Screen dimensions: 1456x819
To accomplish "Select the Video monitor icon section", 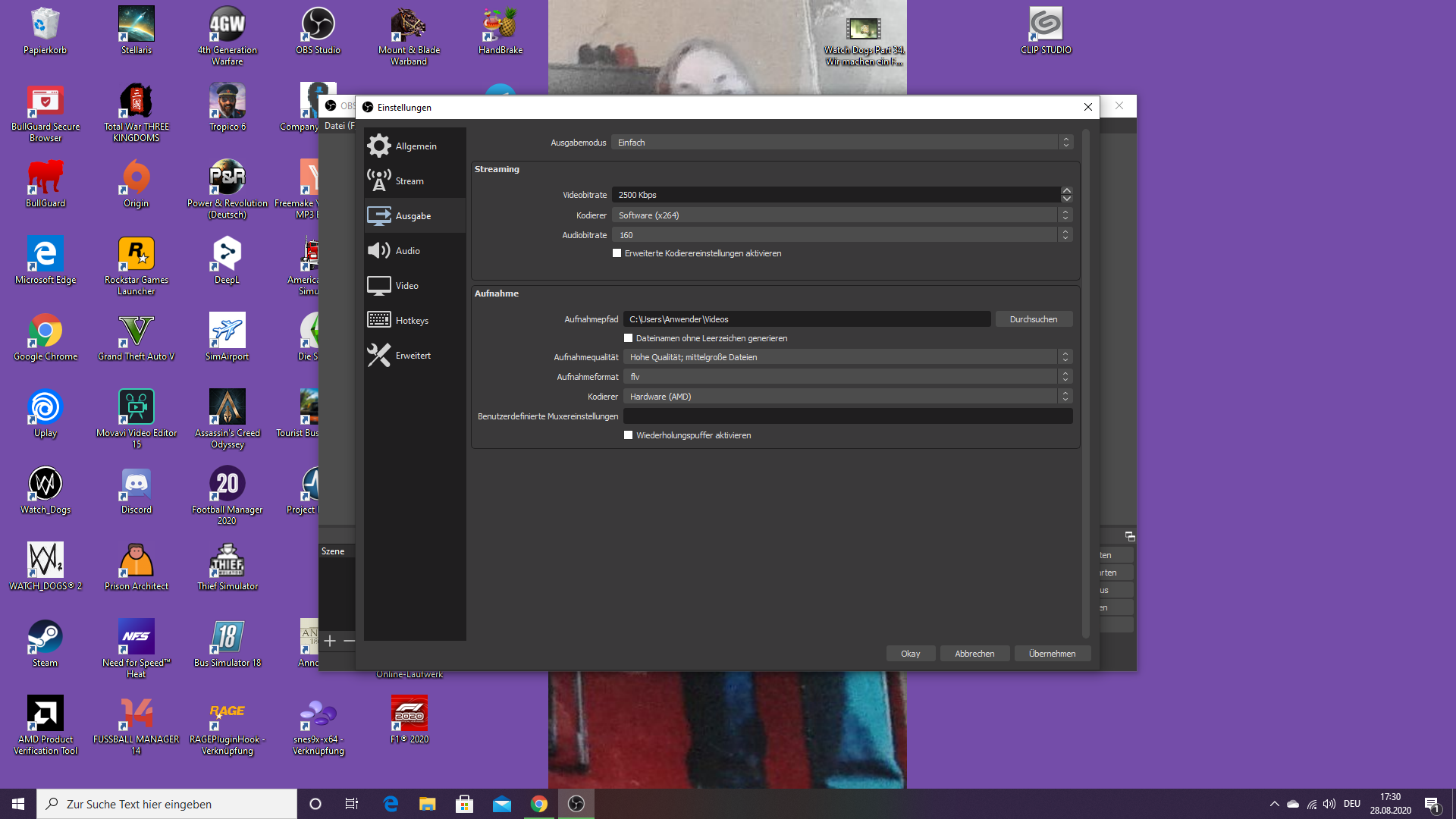I will [379, 286].
